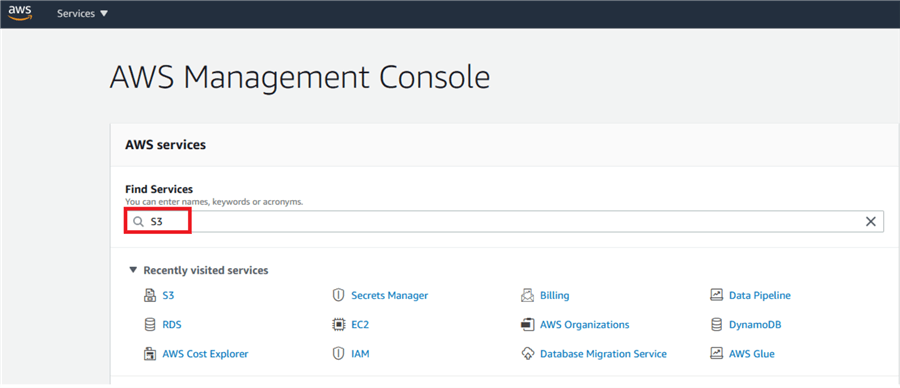Open the AWS Organizations link

584,325
